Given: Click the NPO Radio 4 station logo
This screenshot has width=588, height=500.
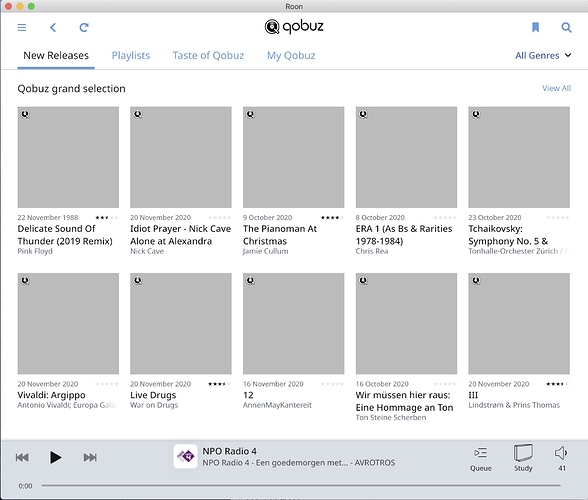Looking at the screenshot, I should point(185,456).
